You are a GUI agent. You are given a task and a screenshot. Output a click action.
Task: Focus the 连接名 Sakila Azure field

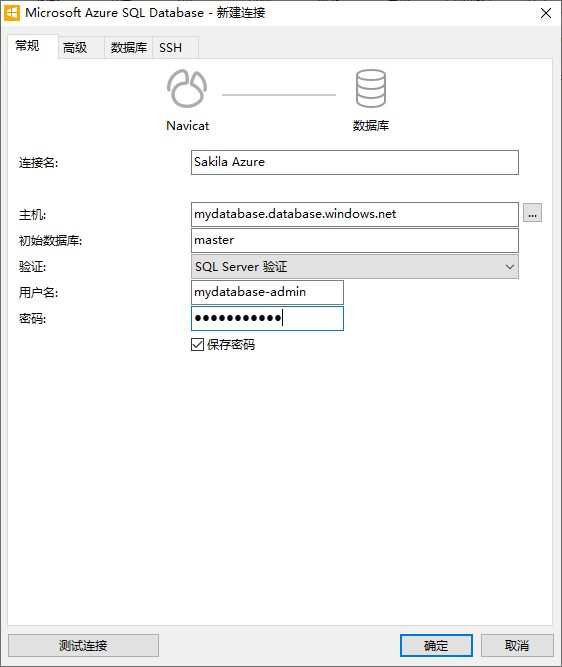point(354,162)
